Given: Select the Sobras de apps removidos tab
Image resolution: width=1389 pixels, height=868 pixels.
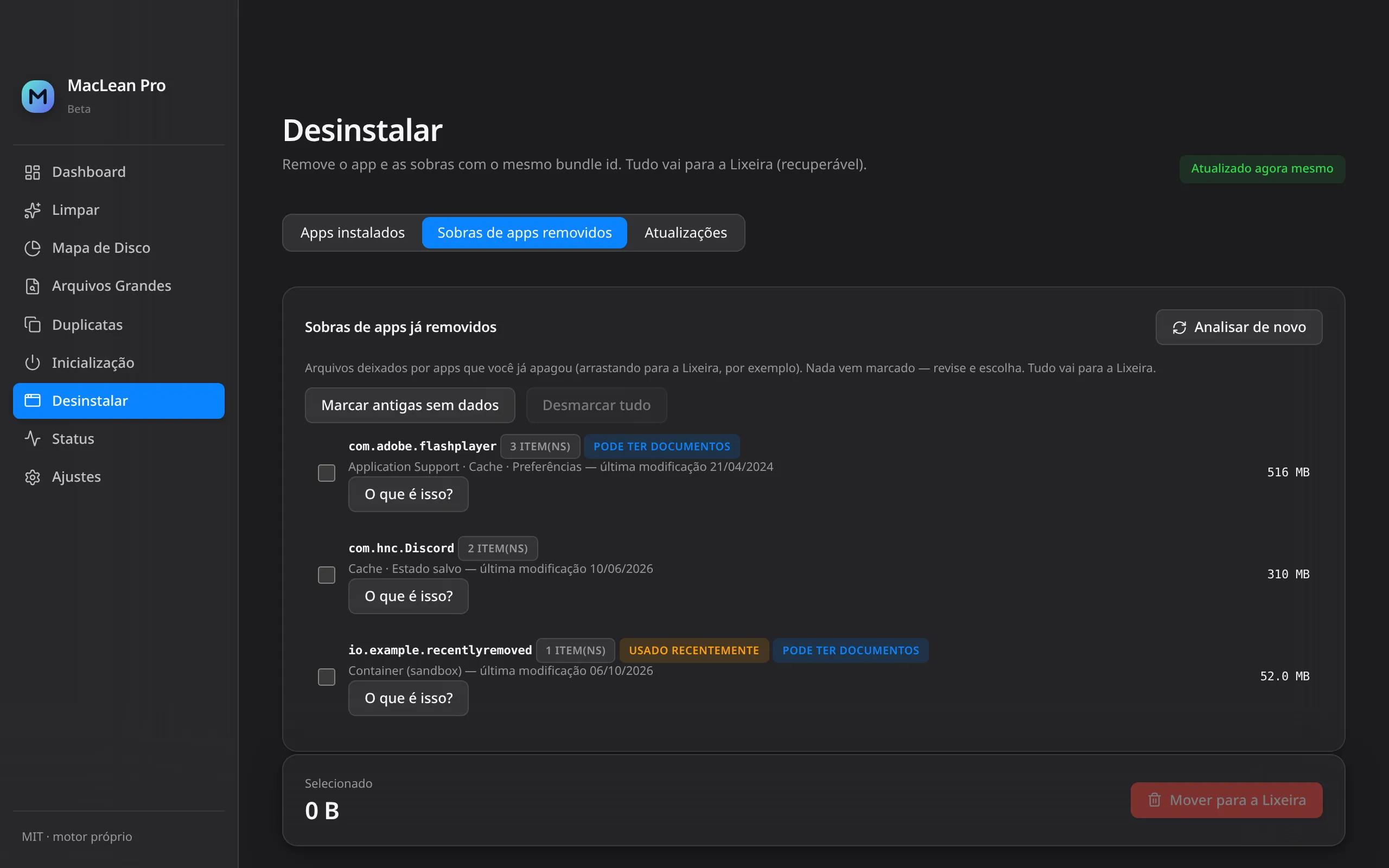Looking at the screenshot, I should (525, 233).
